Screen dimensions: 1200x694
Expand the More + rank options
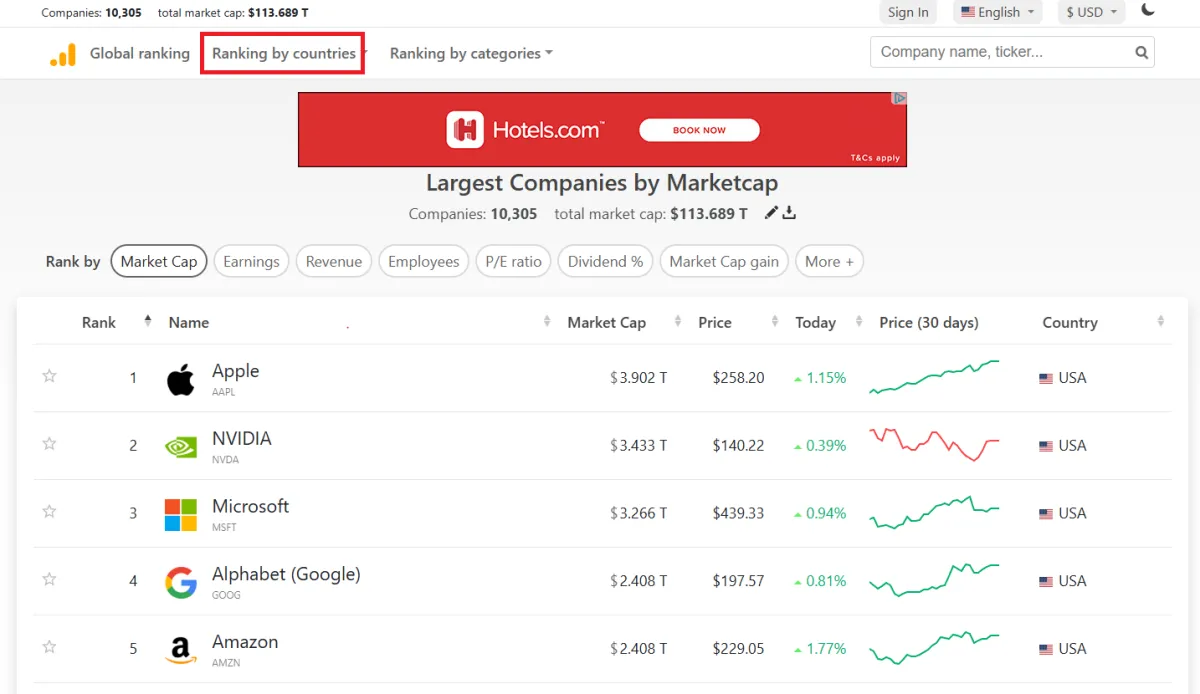click(x=829, y=261)
